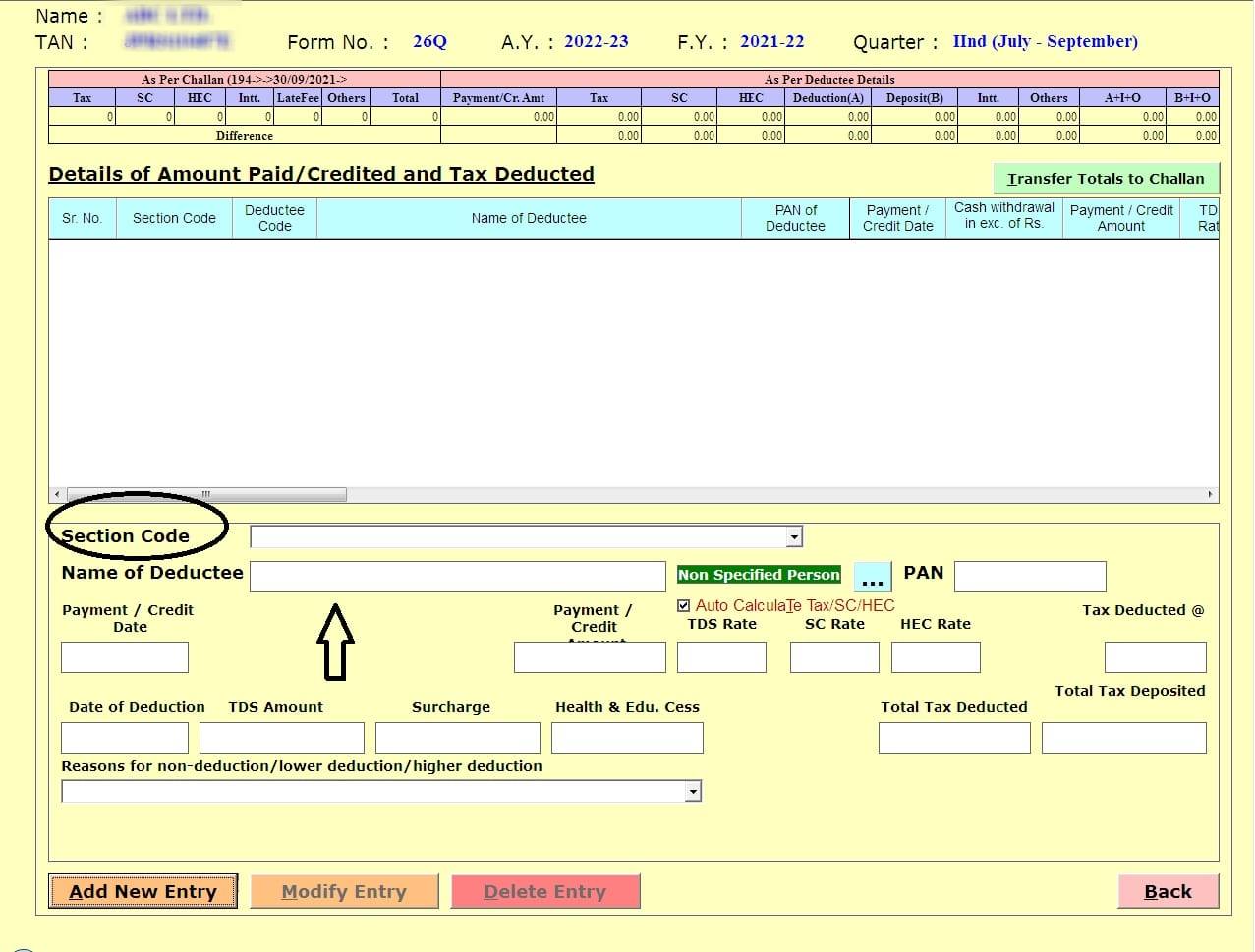Click the Delete Entry button

pos(544,892)
